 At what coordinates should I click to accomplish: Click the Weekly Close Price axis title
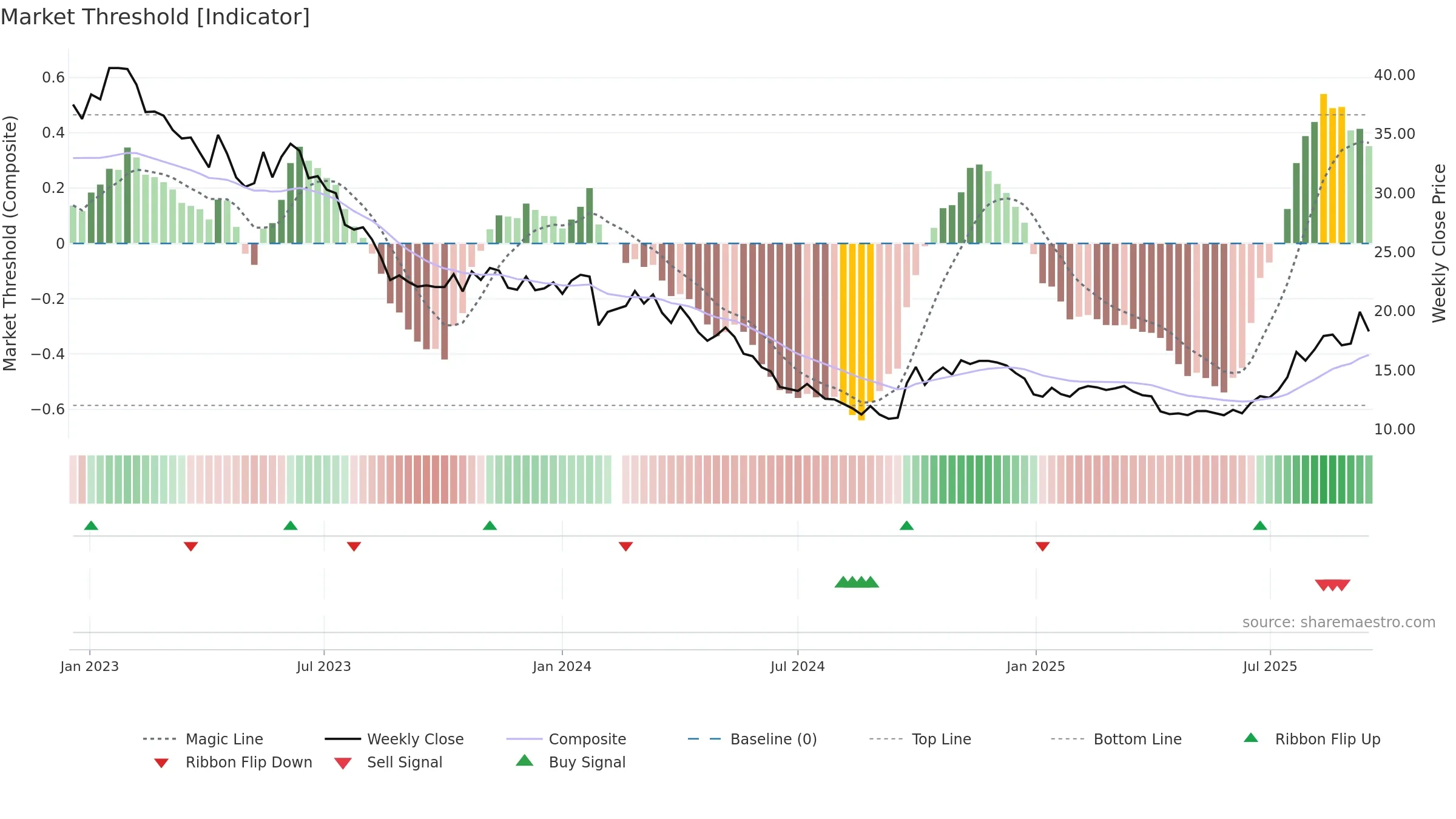point(1439,243)
